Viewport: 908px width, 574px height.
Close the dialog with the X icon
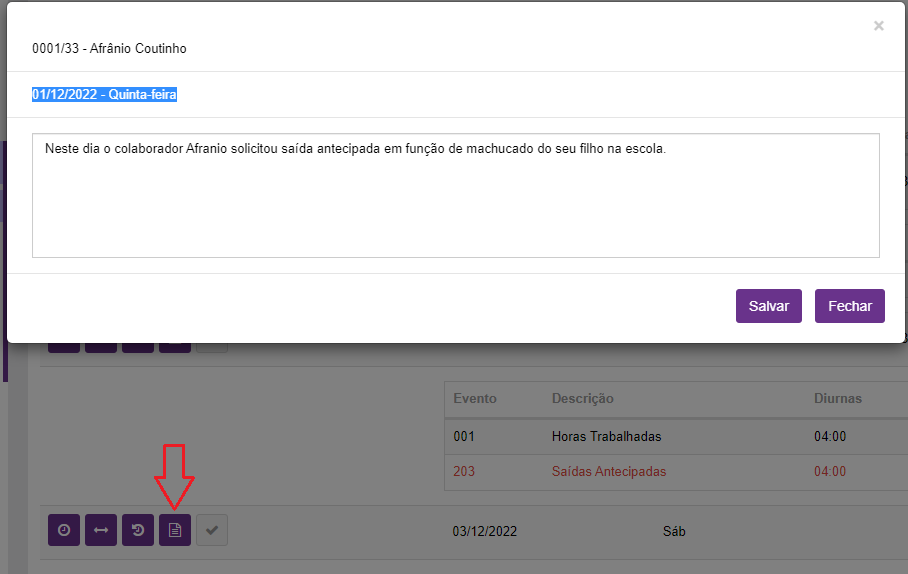(878, 26)
